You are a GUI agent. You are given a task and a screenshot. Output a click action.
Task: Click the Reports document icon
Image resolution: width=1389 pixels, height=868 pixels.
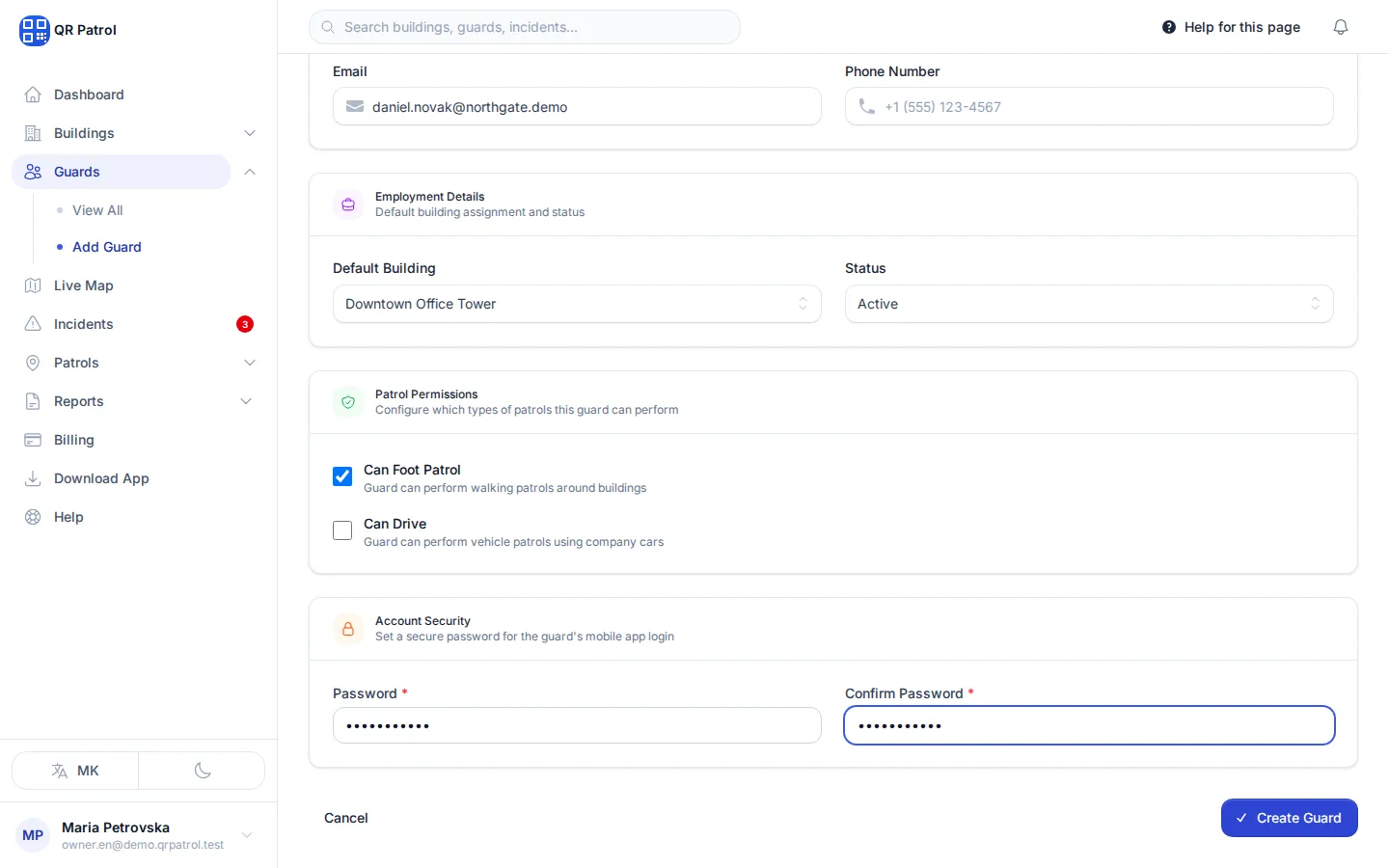pos(33,401)
